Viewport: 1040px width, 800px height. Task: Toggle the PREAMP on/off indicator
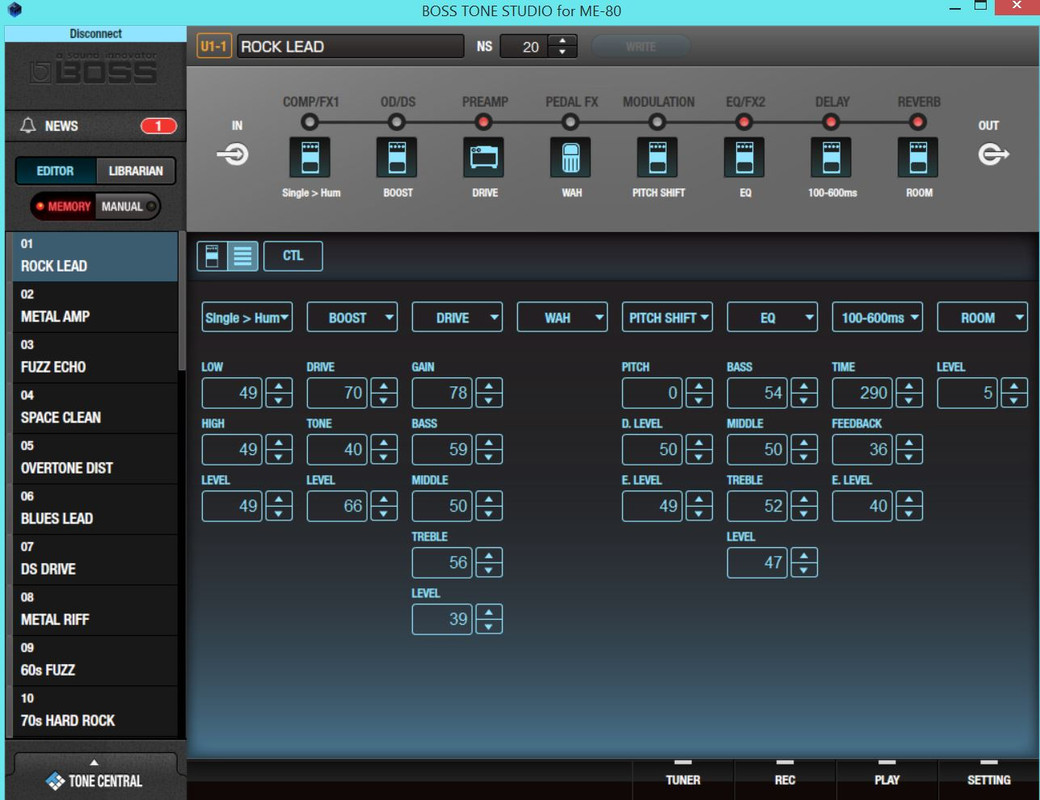tap(484, 122)
